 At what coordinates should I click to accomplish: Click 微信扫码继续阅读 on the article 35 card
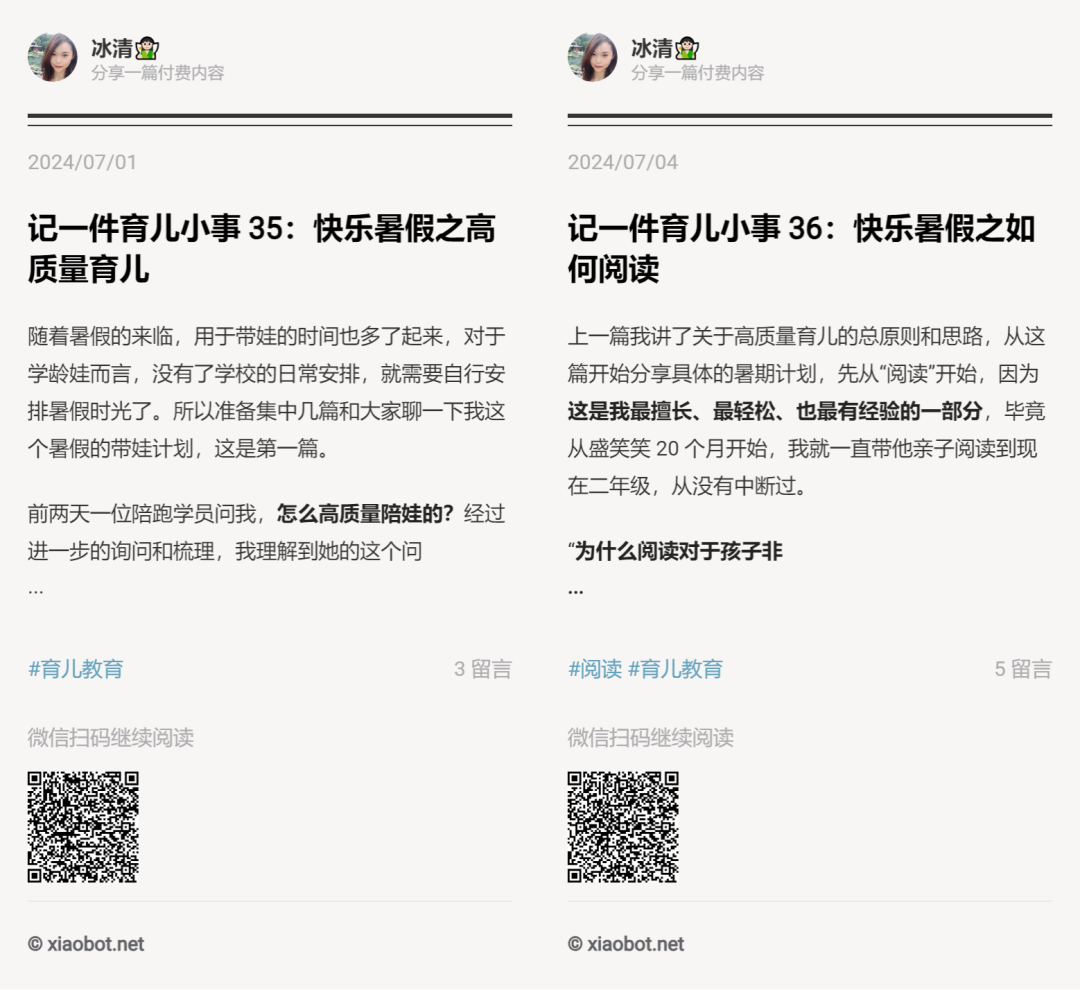[111, 738]
